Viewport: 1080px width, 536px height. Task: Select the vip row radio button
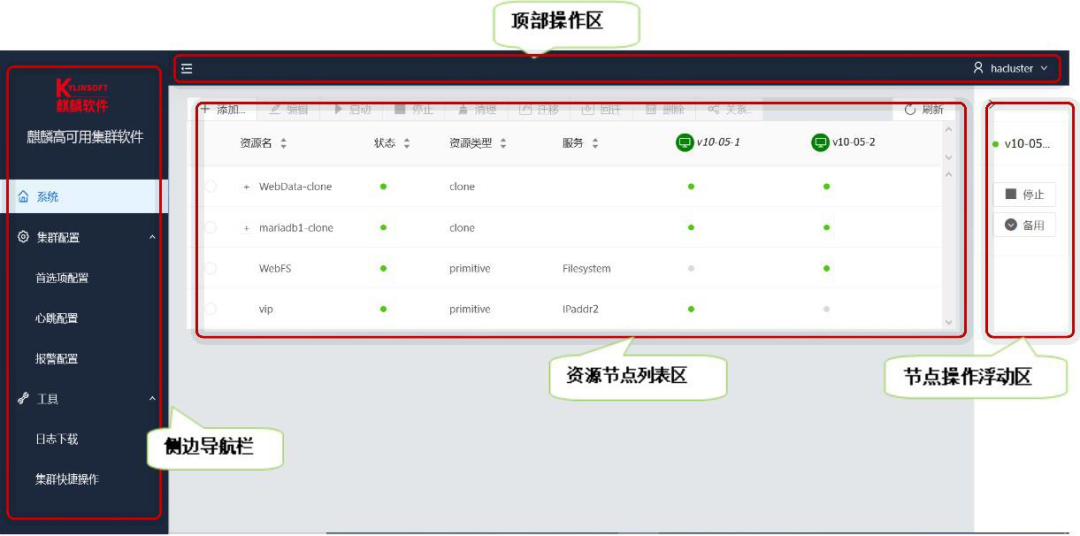(x=209, y=310)
